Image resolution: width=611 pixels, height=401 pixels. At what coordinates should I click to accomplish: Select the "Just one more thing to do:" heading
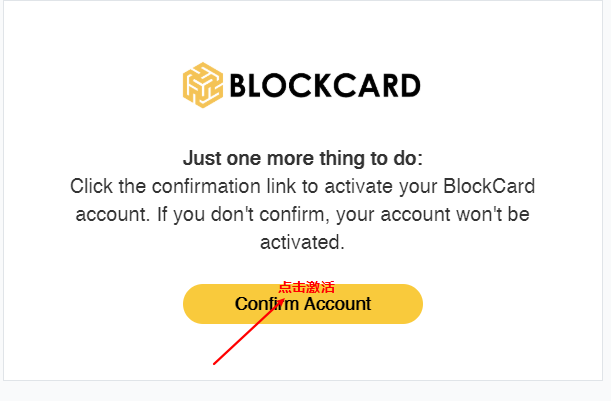point(302,159)
